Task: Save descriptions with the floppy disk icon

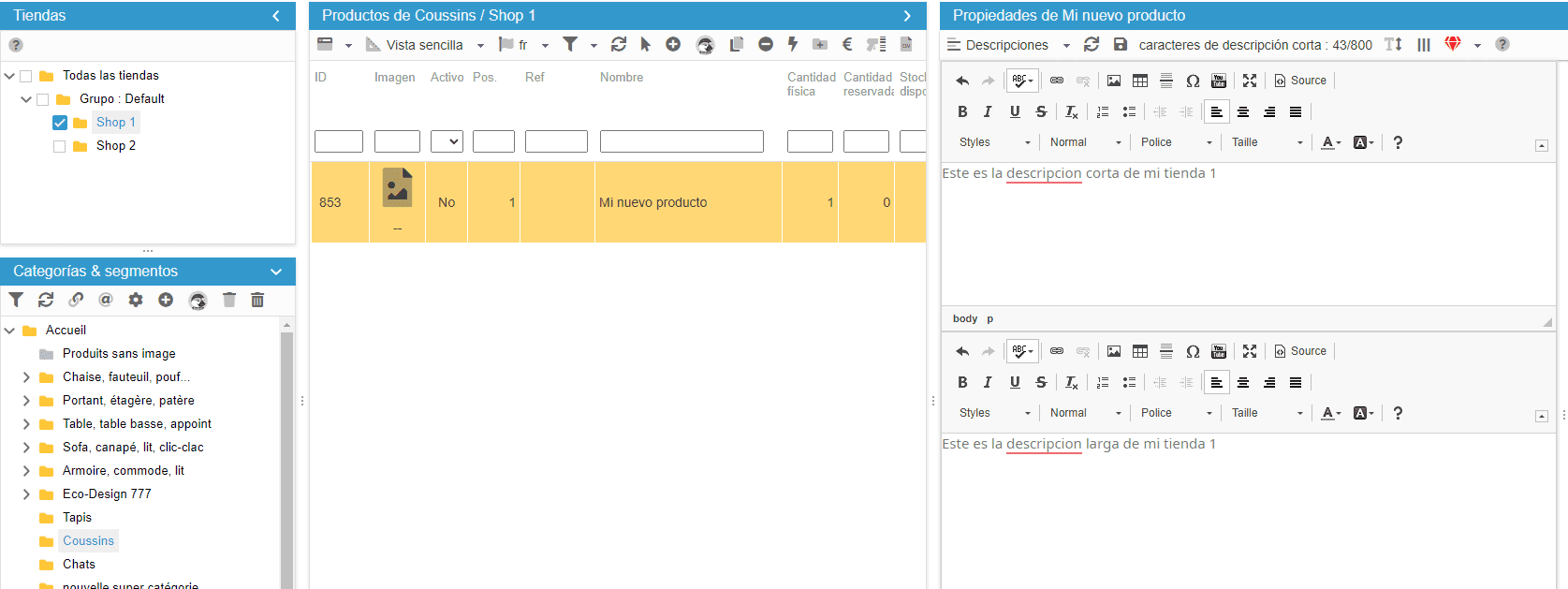Action: pos(1121,44)
